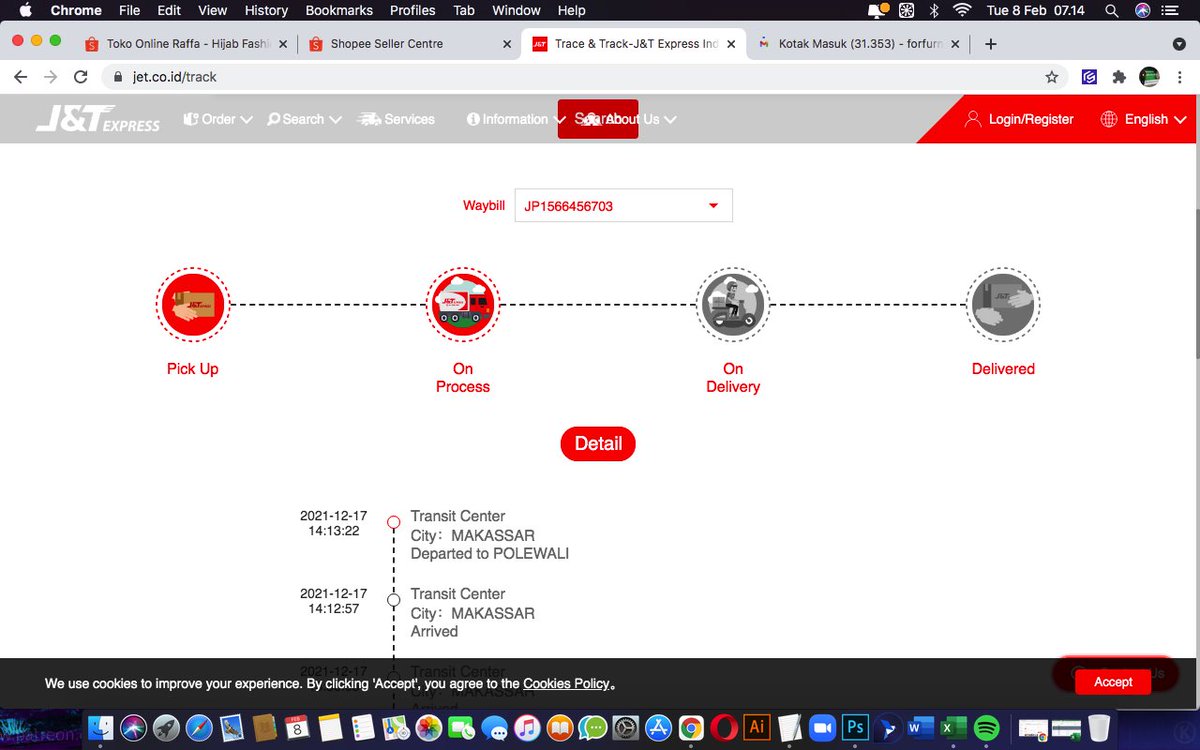The height and width of the screenshot is (750, 1200).
Task: Open Music app in the Dock
Action: click(527, 727)
